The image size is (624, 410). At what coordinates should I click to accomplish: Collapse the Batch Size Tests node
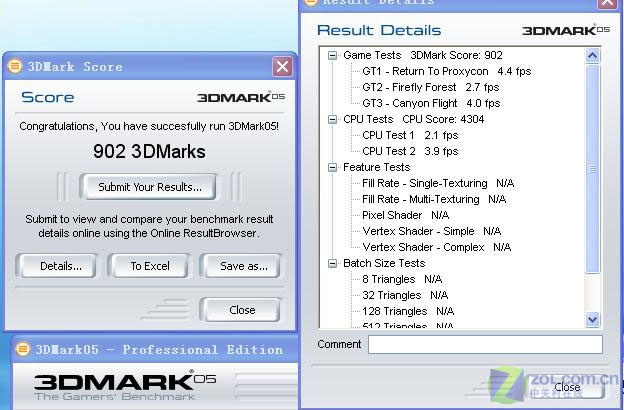pos(332,263)
